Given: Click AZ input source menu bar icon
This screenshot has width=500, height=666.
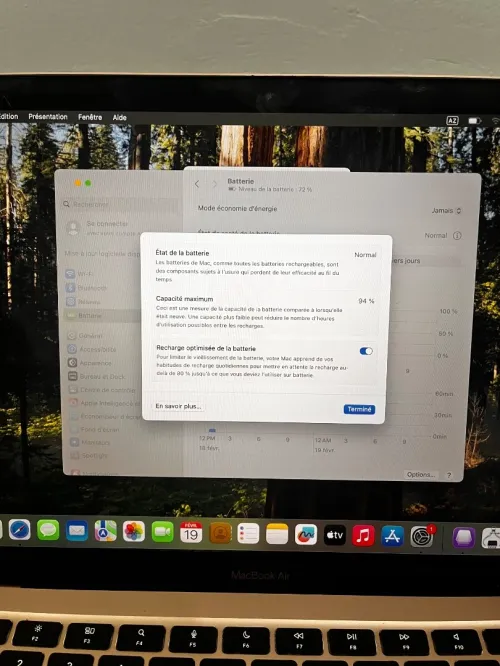Looking at the screenshot, I should tap(452, 121).
